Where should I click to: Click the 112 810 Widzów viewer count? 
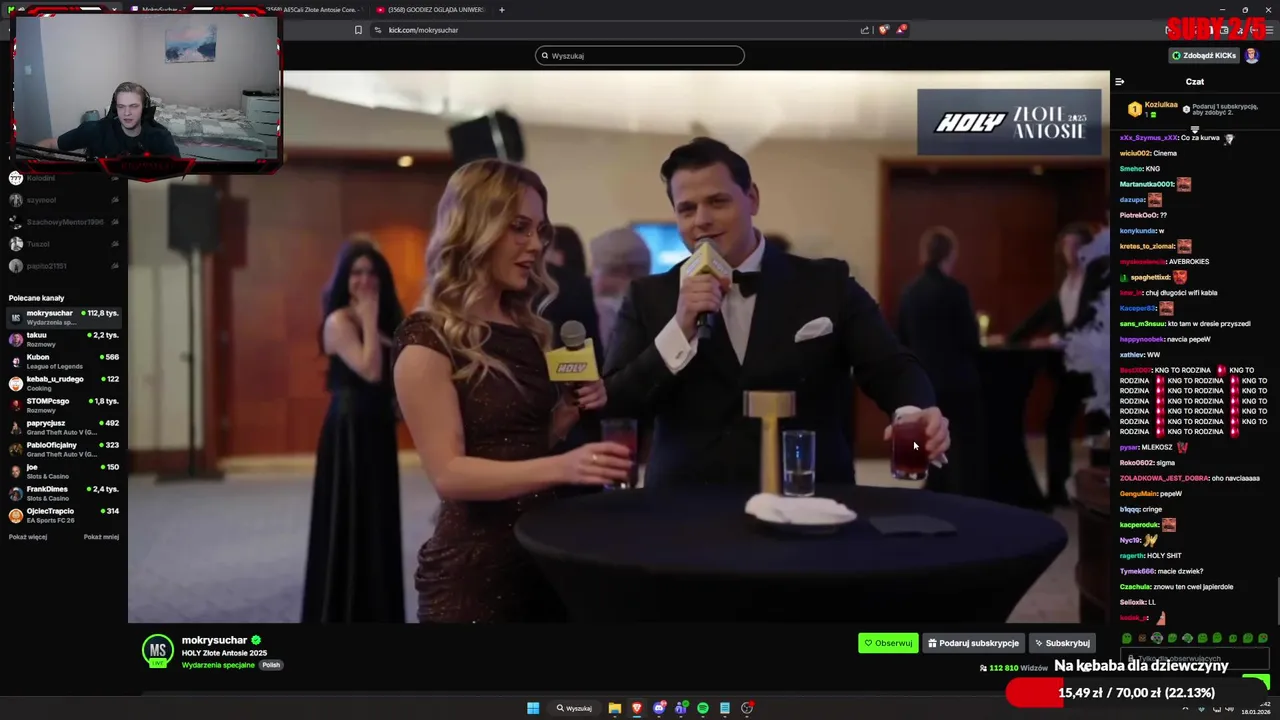tap(1014, 668)
